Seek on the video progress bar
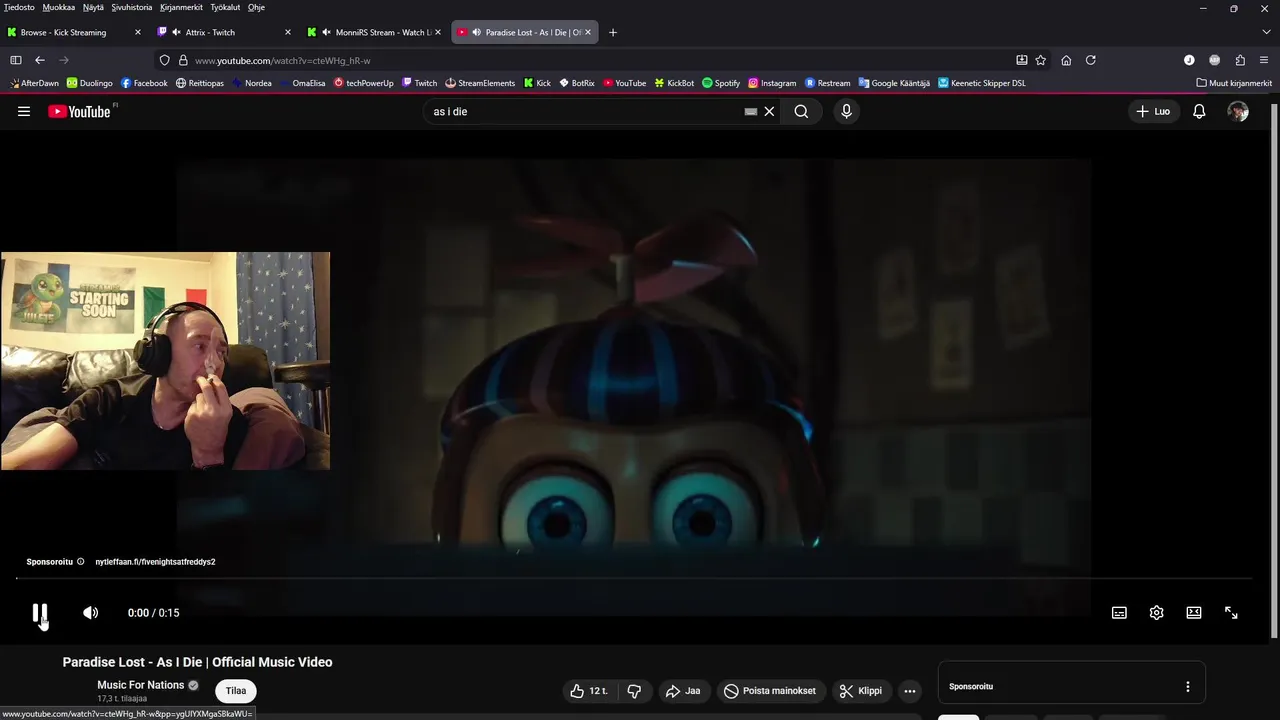The image size is (1280, 720). pyautogui.click(x=634, y=578)
